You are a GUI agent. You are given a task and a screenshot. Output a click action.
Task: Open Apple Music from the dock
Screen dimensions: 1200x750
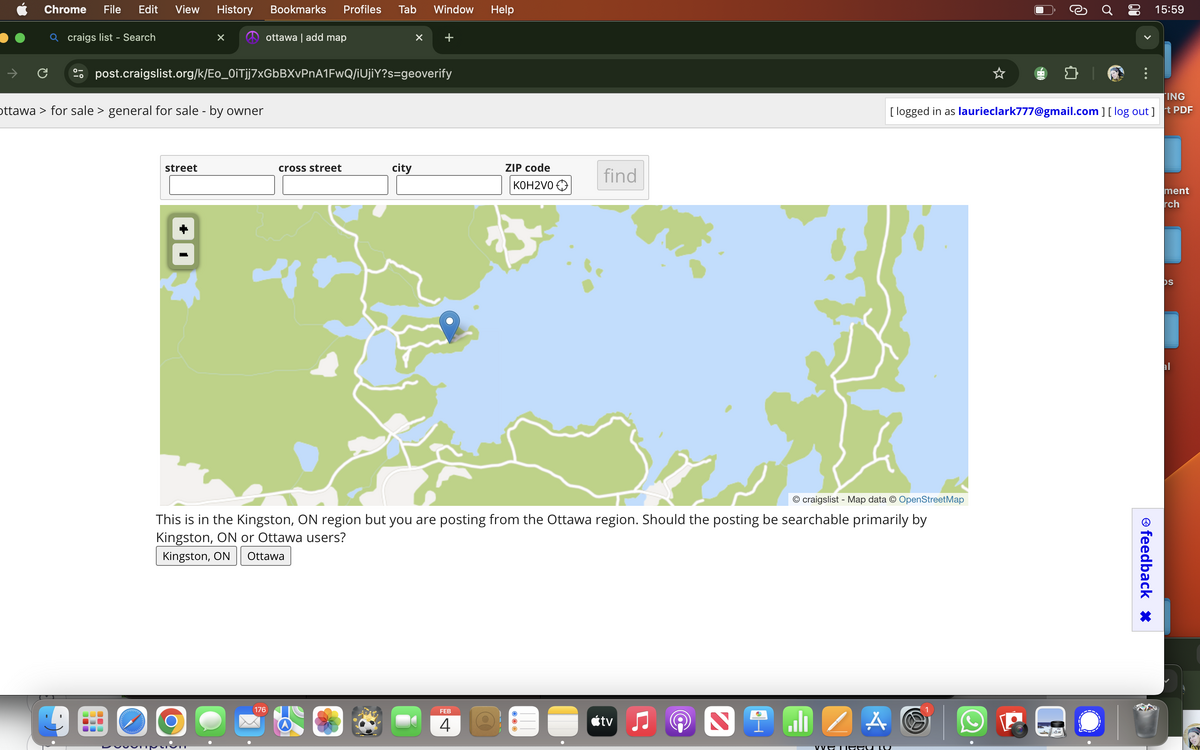pyautogui.click(x=641, y=721)
